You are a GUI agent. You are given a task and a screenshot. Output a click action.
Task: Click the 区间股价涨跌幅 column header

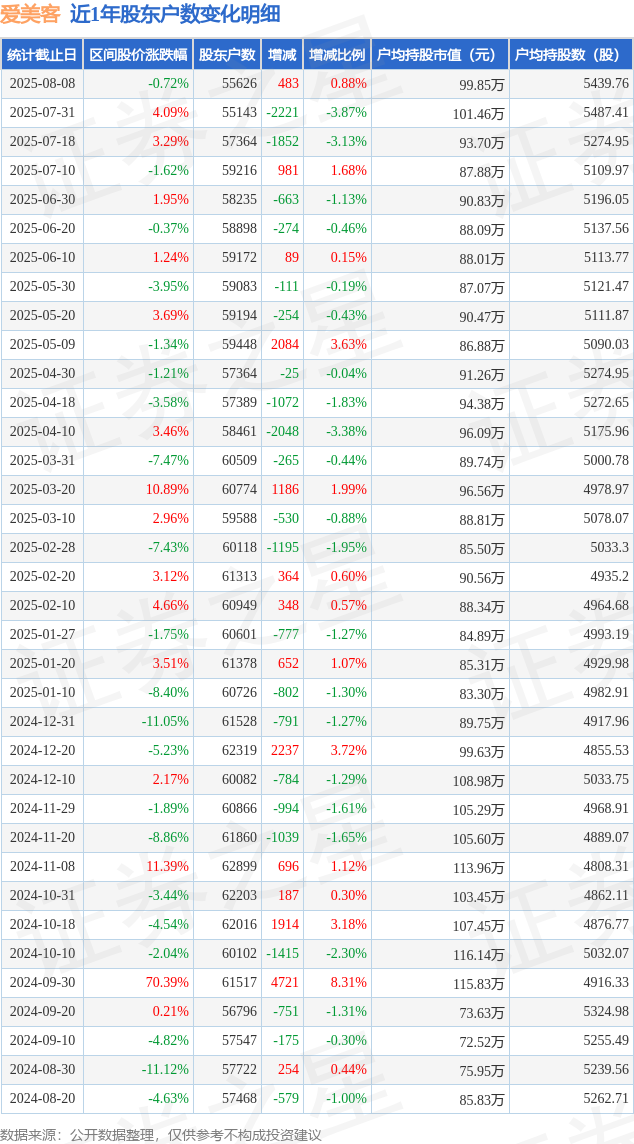click(x=138, y=55)
